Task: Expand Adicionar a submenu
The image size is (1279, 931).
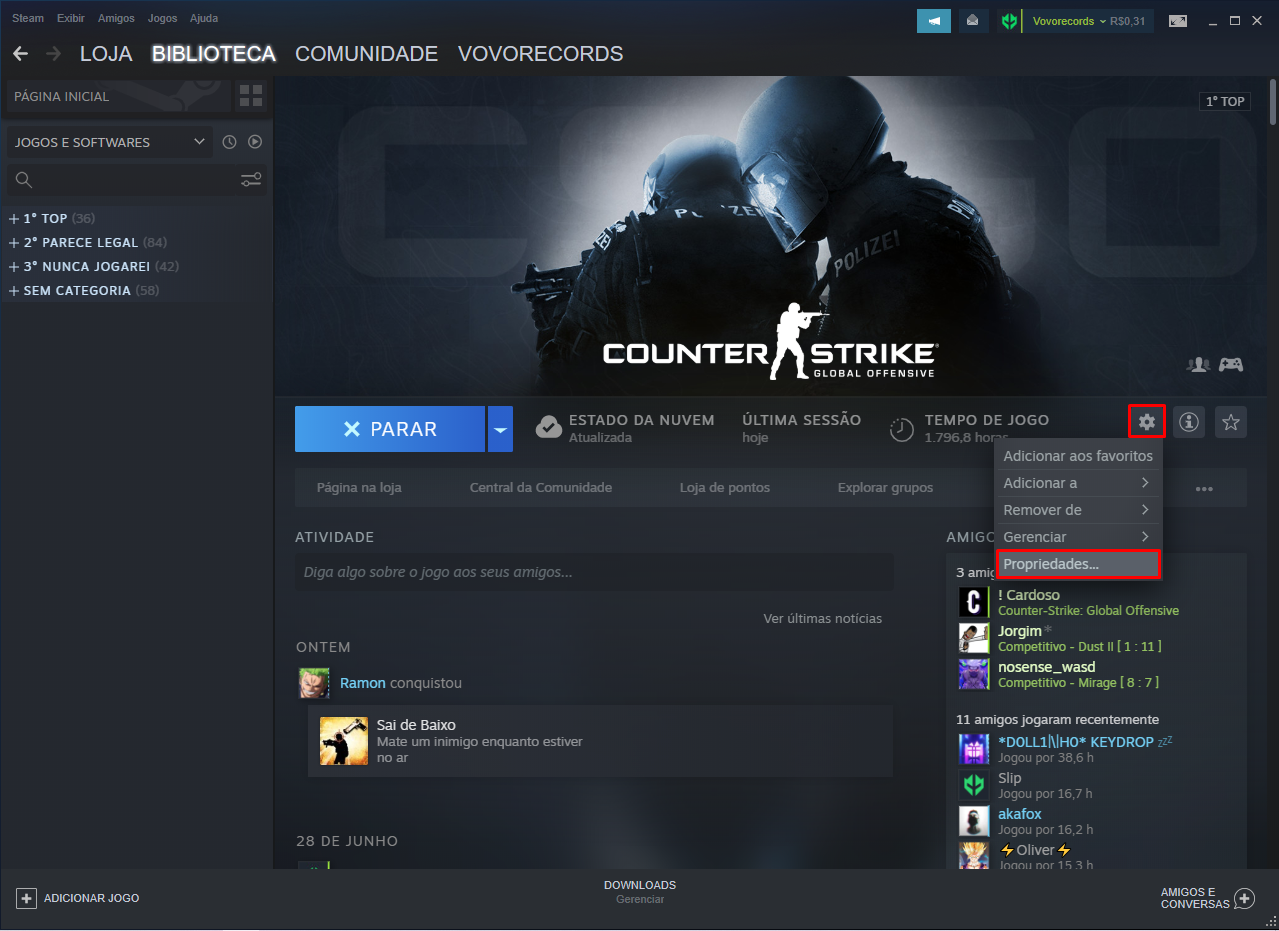Action: point(1077,483)
